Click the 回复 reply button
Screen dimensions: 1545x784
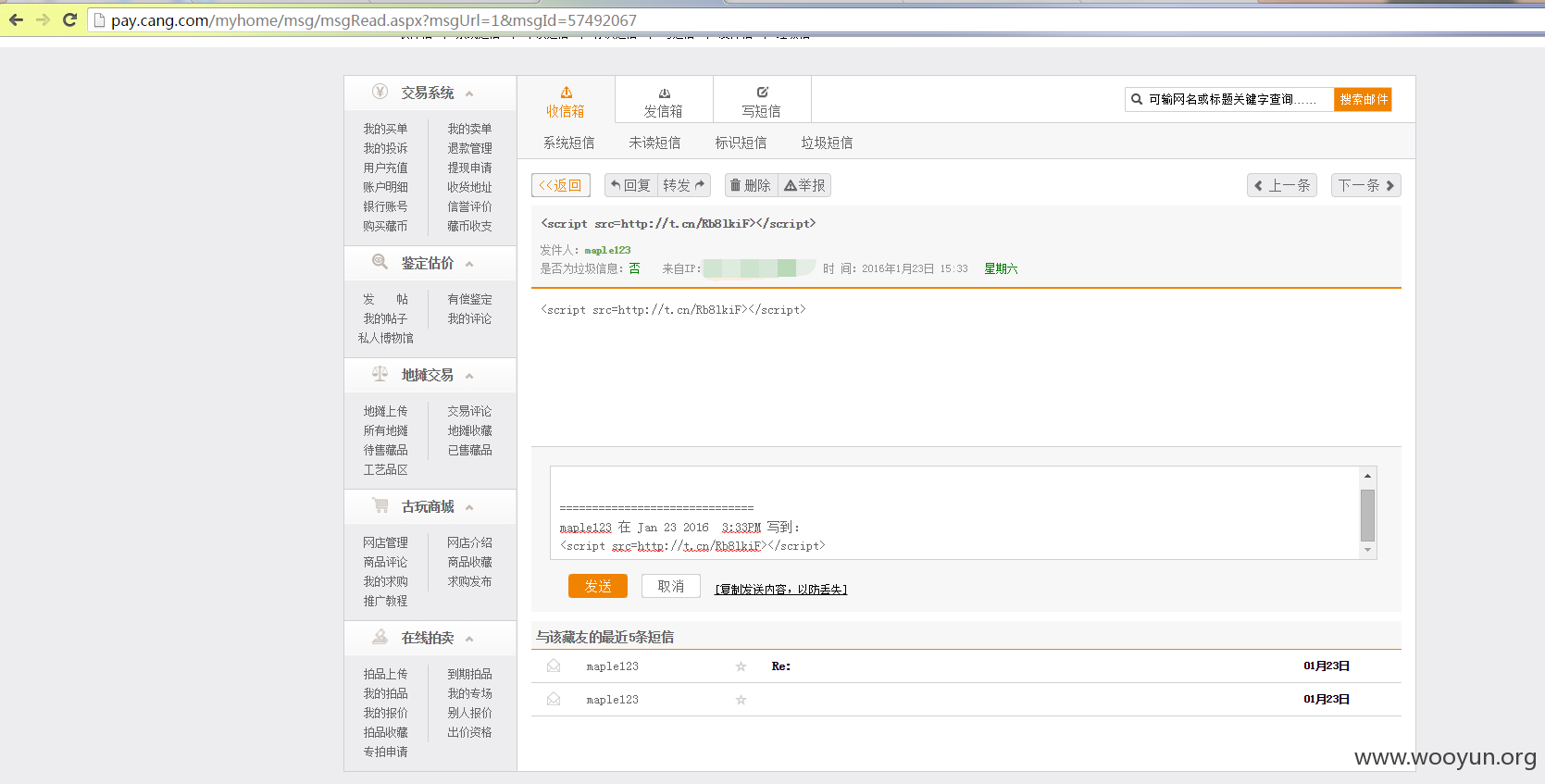[x=631, y=185]
